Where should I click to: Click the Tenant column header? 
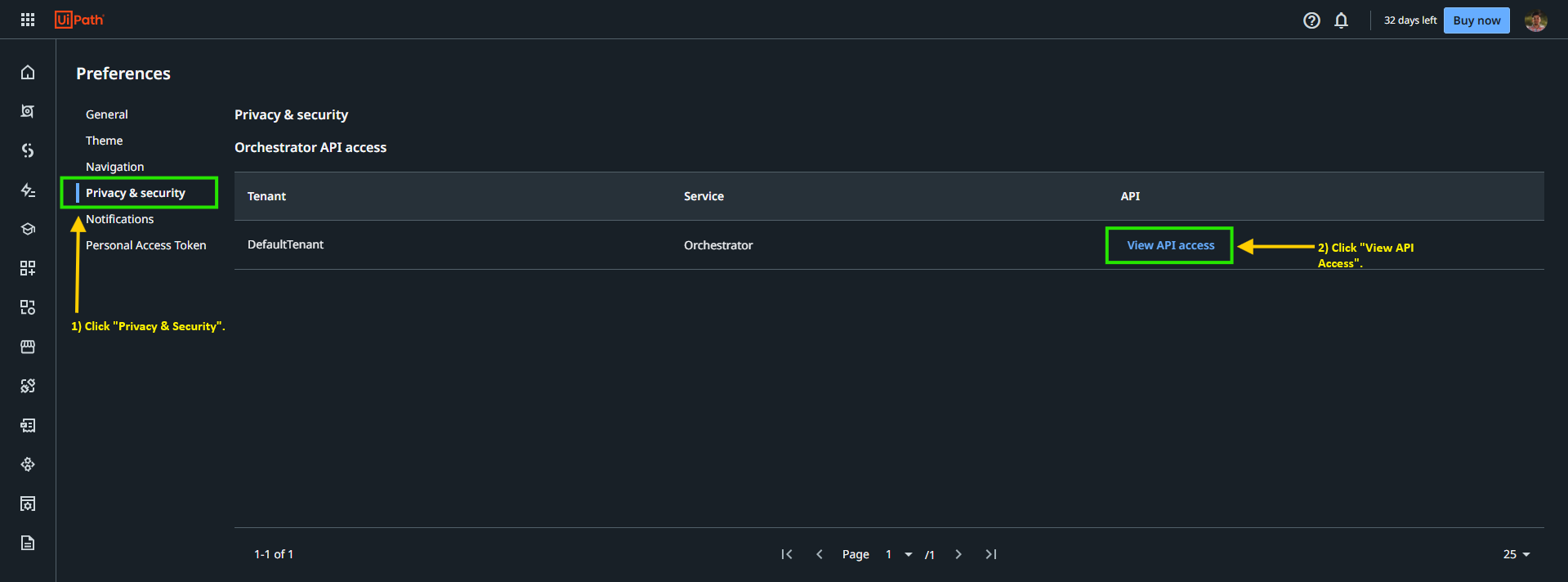(x=267, y=196)
